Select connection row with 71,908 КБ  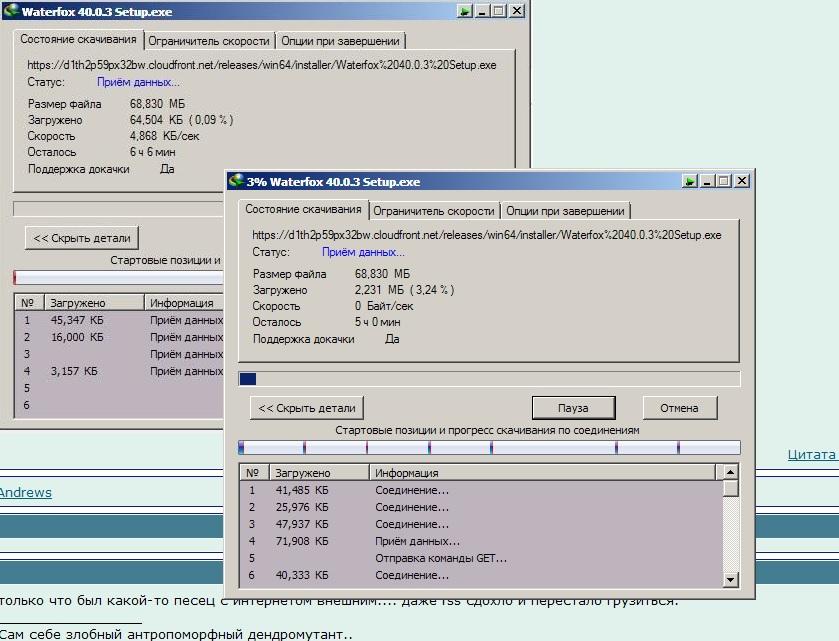pyautogui.click(x=481, y=541)
